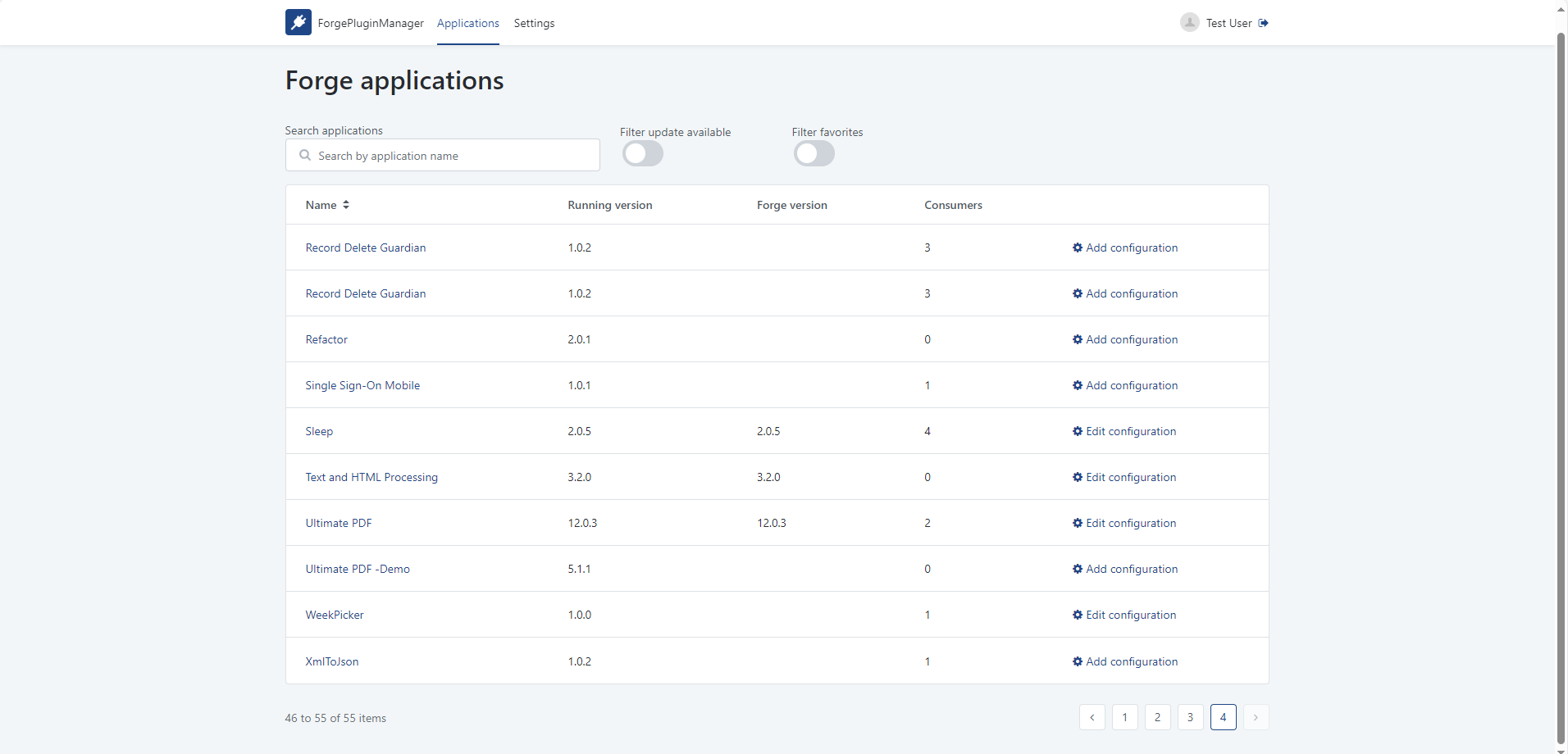Open the Ultimate PDF -Demo application
Viewport: 1568px width, 754px height.
pos(358,569)
